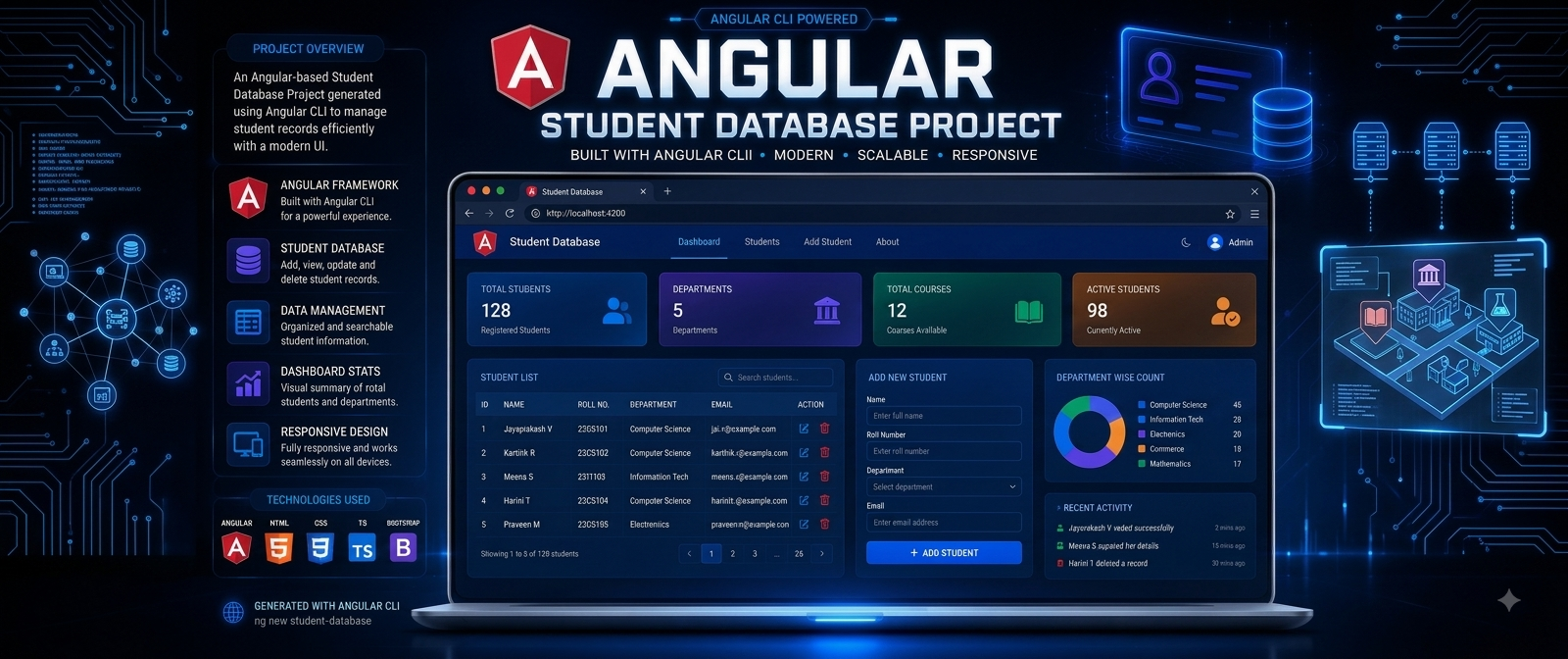This screenshot has height=659, width=1568.
Task: Delete the Meena S student record
Action: pos(824,476)
